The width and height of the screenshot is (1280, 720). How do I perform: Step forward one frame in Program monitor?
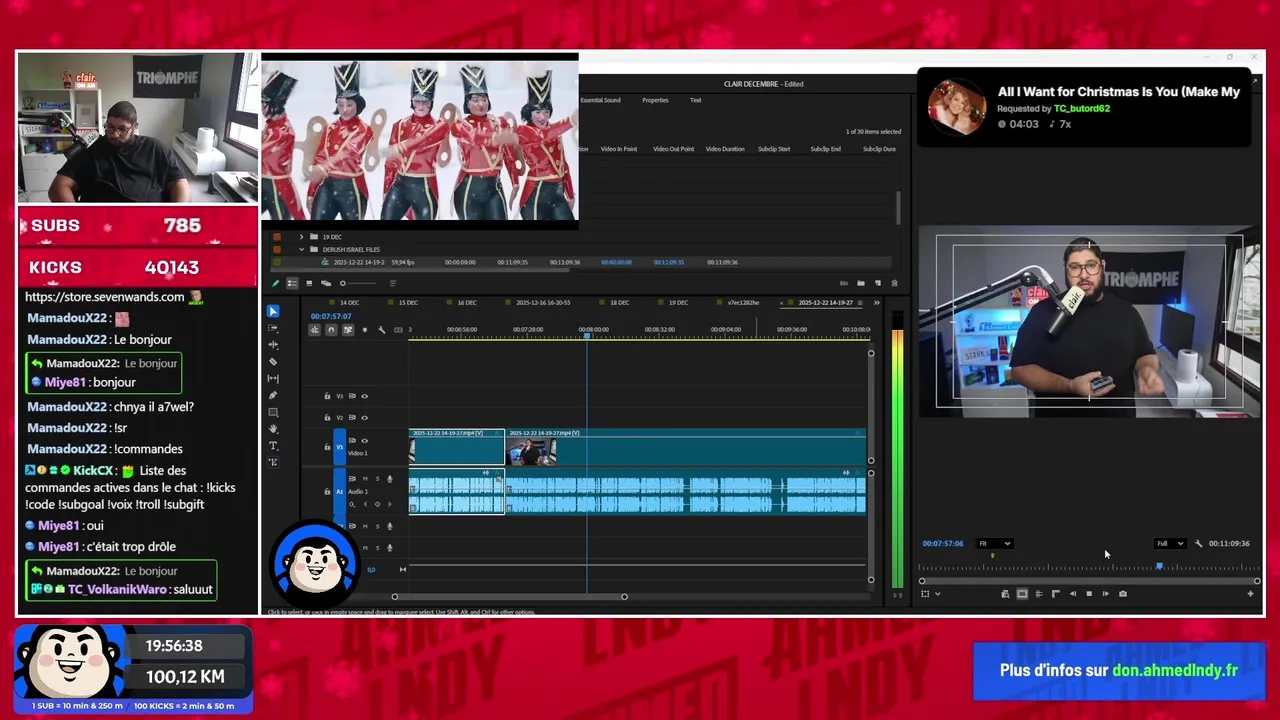(x=1105, y=594)
